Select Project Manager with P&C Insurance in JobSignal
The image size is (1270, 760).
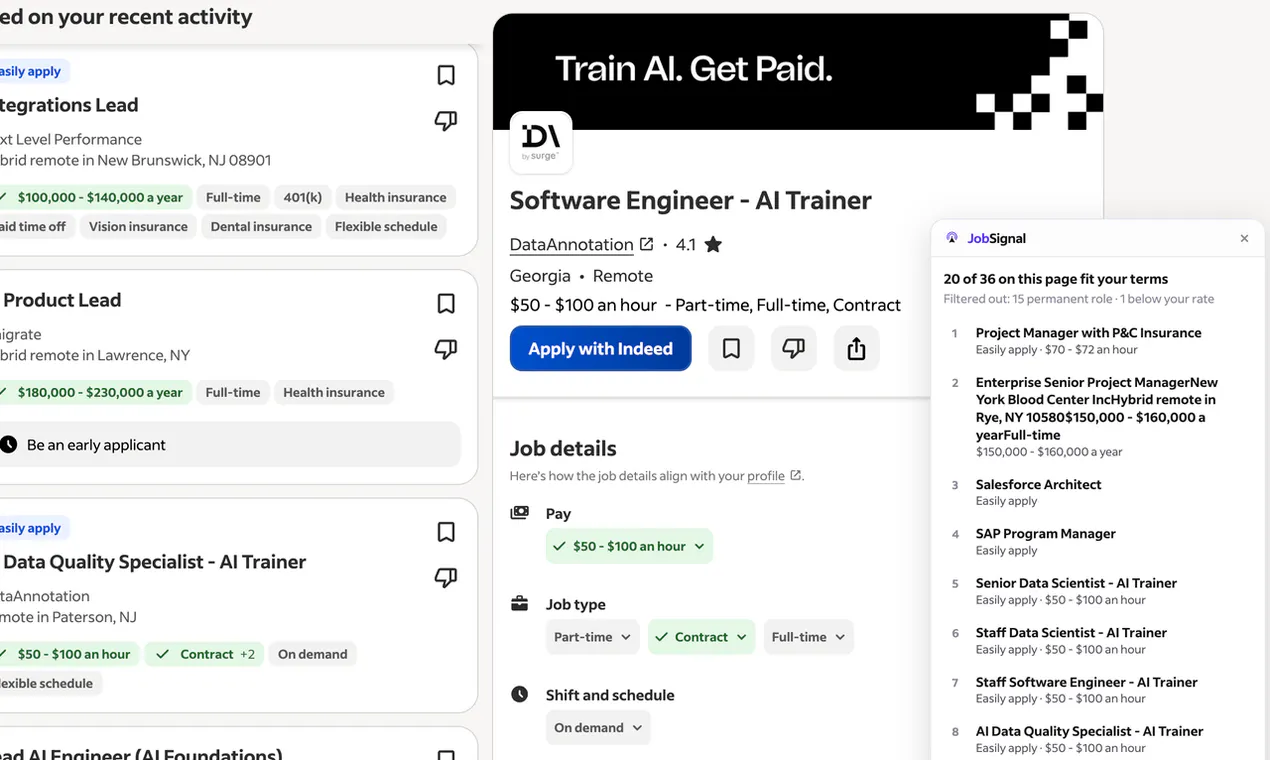(1088, 333)
